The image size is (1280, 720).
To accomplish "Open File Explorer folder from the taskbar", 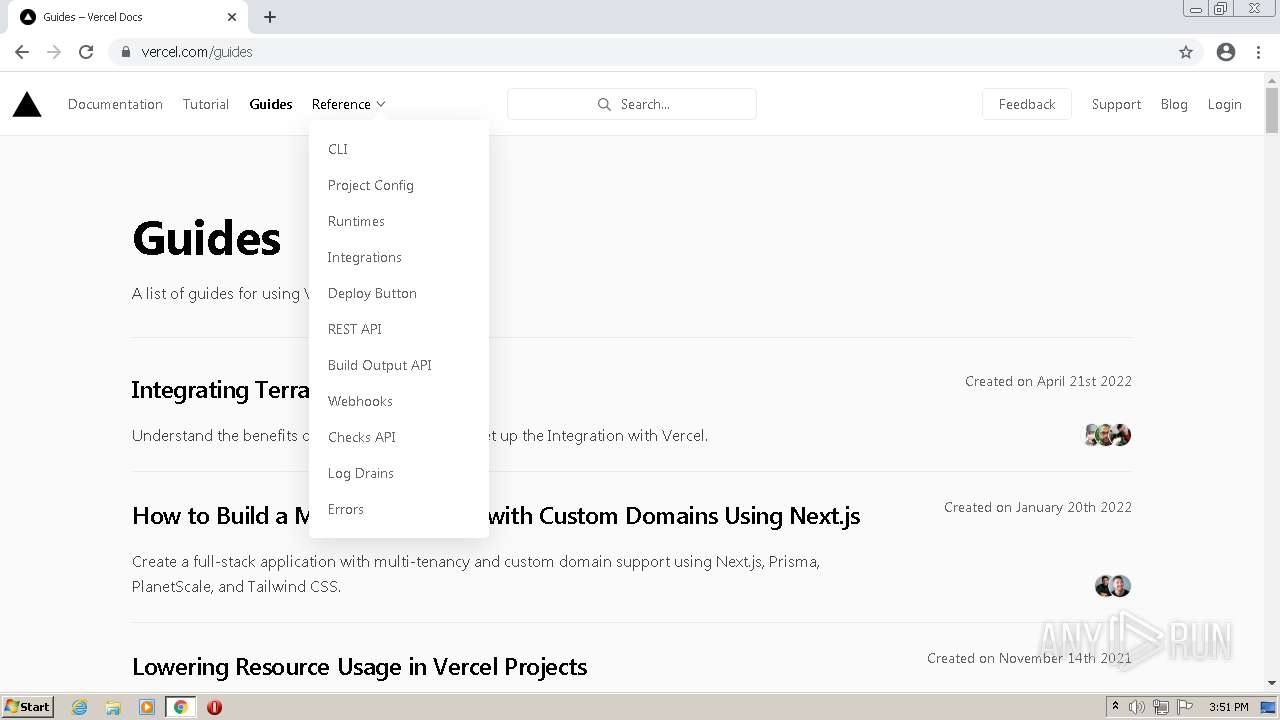I will tap(113, 707).
